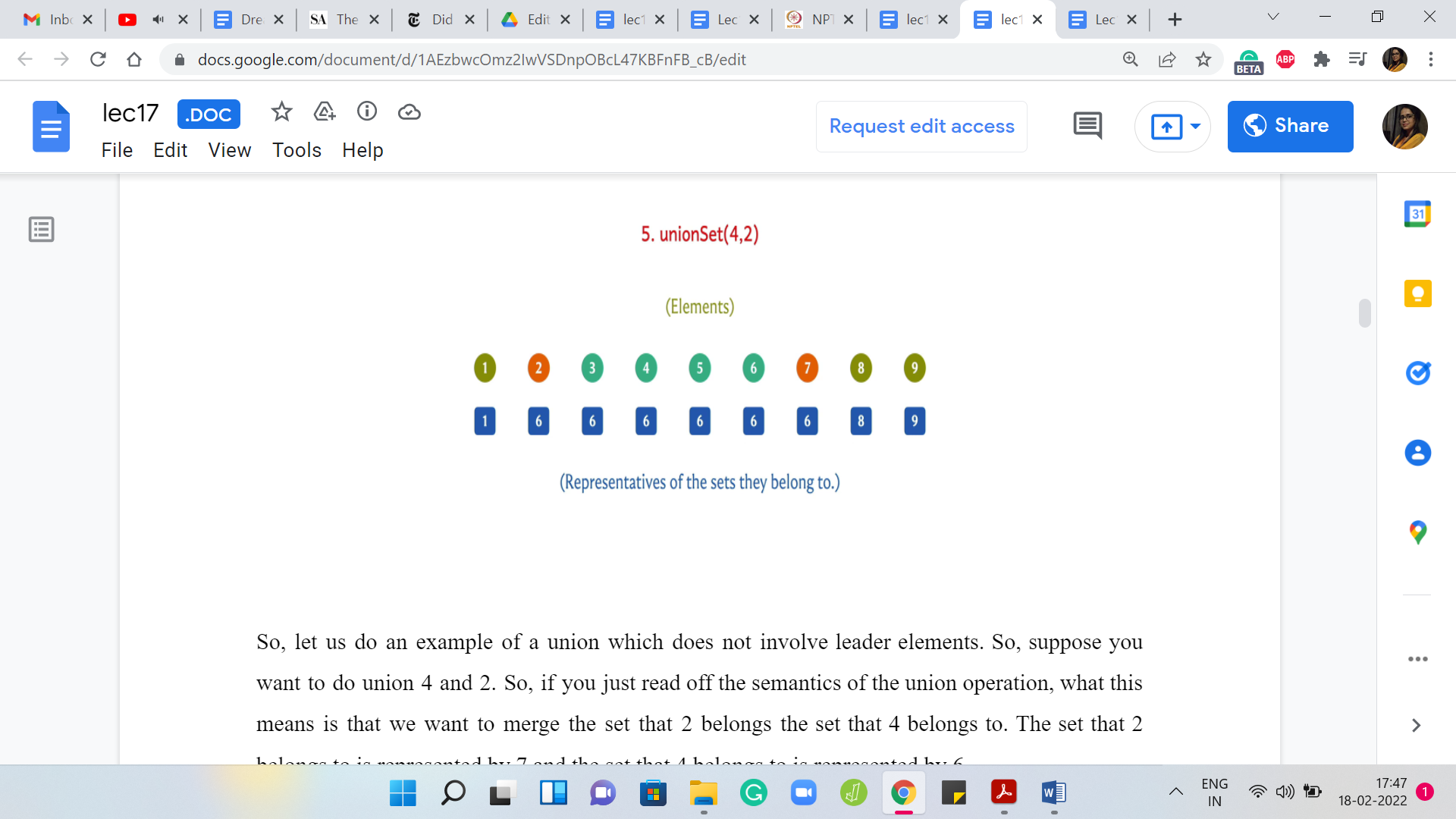Click the Add to Drive icon
This screenshot has height=819, width=1456.
[x=325, y=112]
